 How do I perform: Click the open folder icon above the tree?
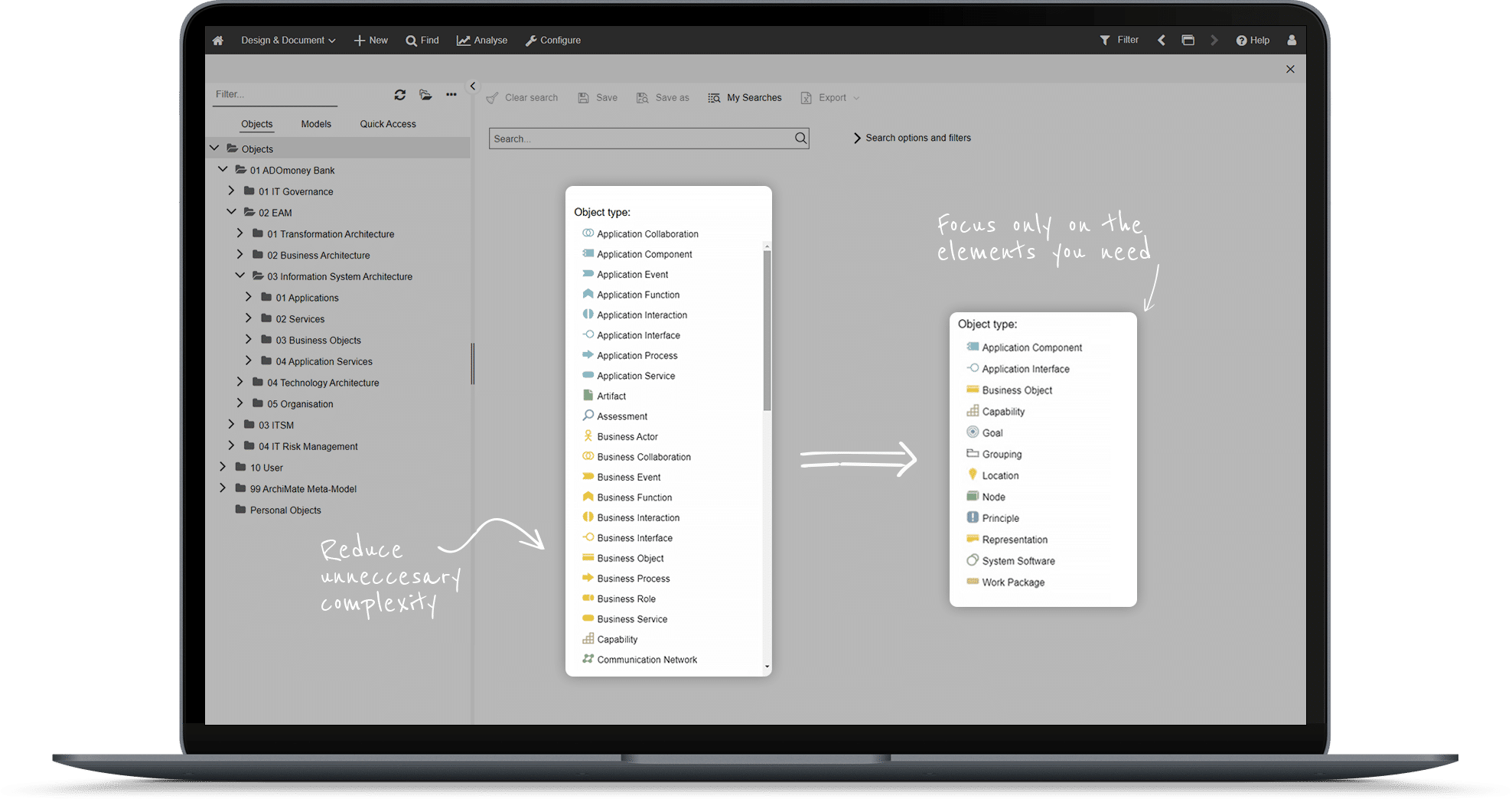coord(425,94)
